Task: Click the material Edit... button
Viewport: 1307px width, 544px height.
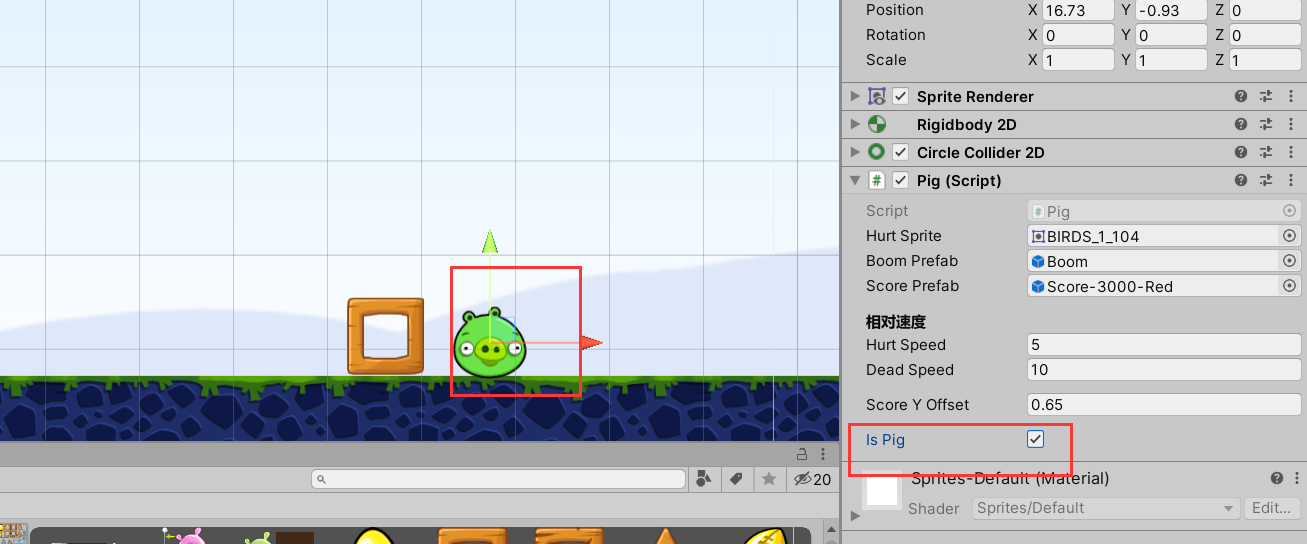Action: point(1271,508)
